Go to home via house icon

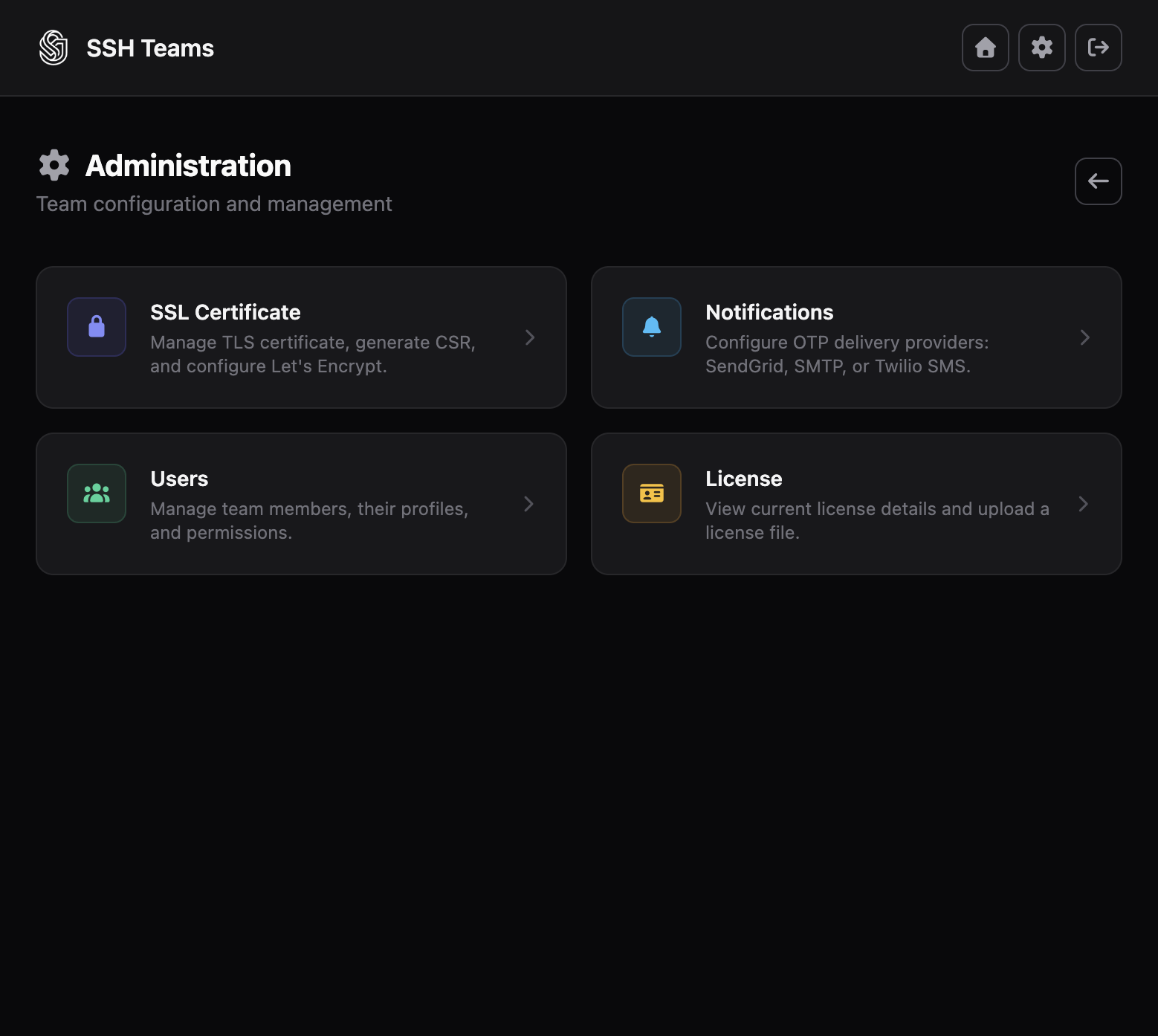point(986,48)
